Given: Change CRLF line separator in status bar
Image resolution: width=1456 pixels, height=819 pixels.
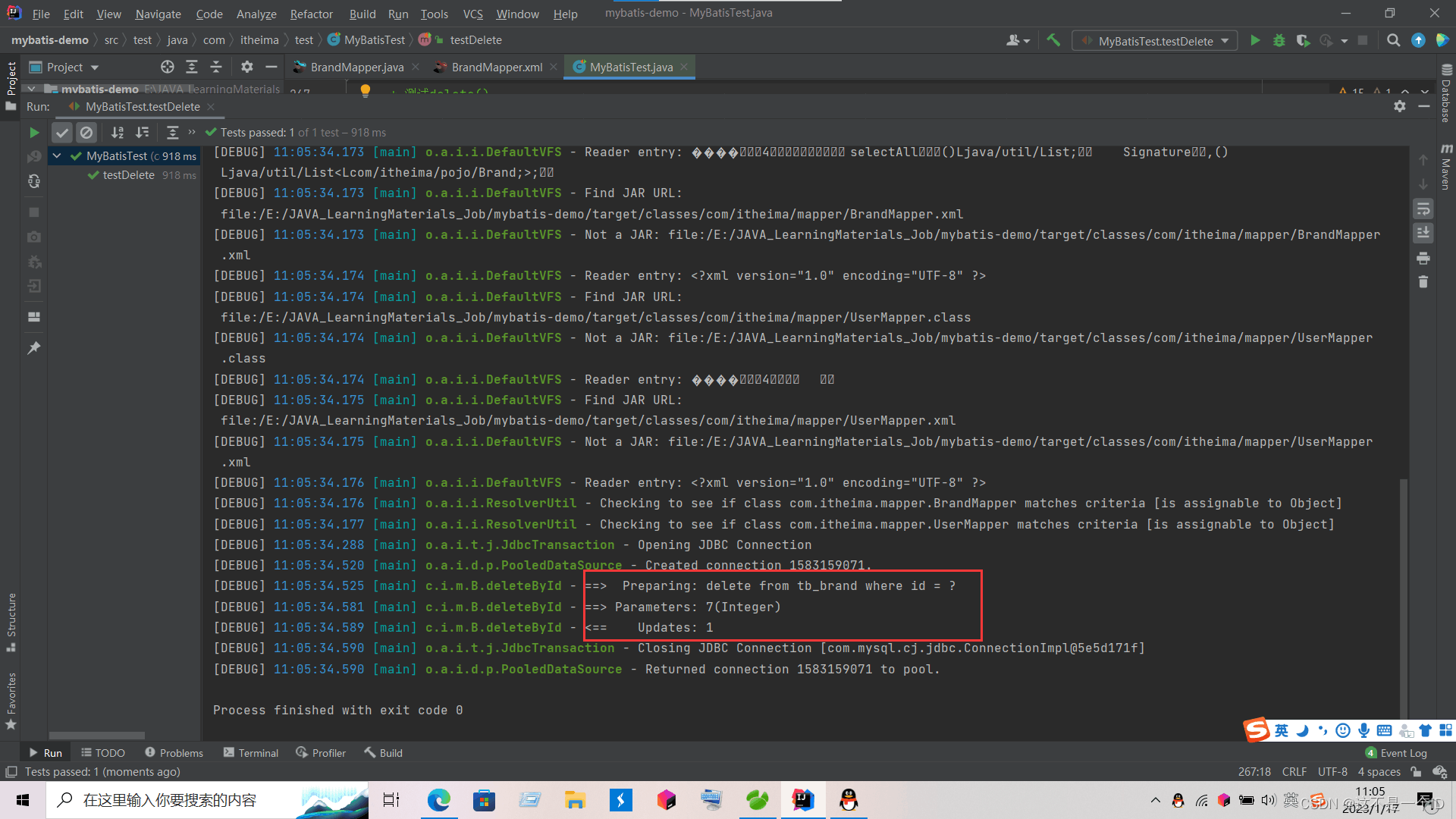Looking at the screenshot, I should tap(1294, 772).
